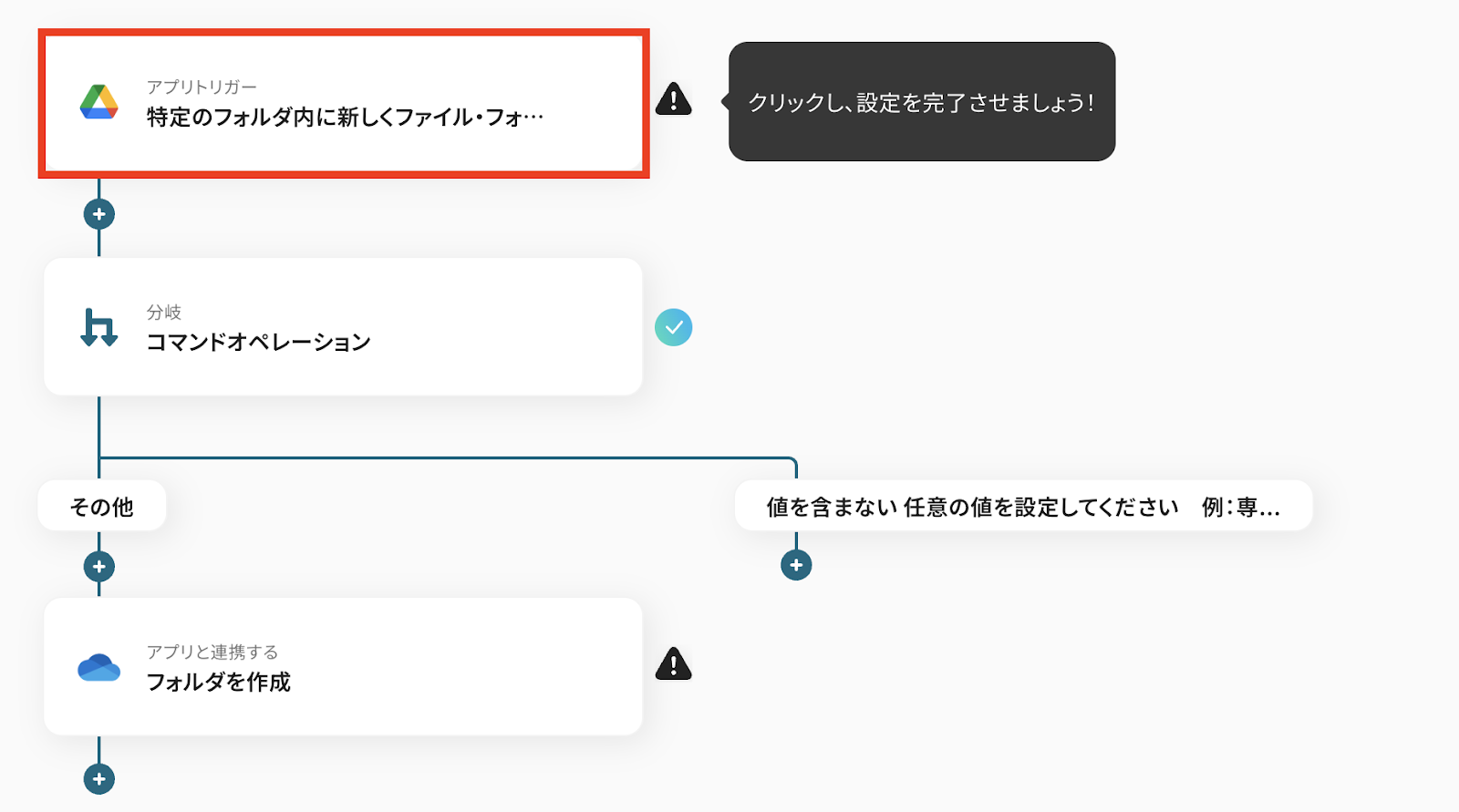Click the クリックし、設定を完了させましょう tooltip
Screen dimensions: 1459x812
tap(921, 102)
